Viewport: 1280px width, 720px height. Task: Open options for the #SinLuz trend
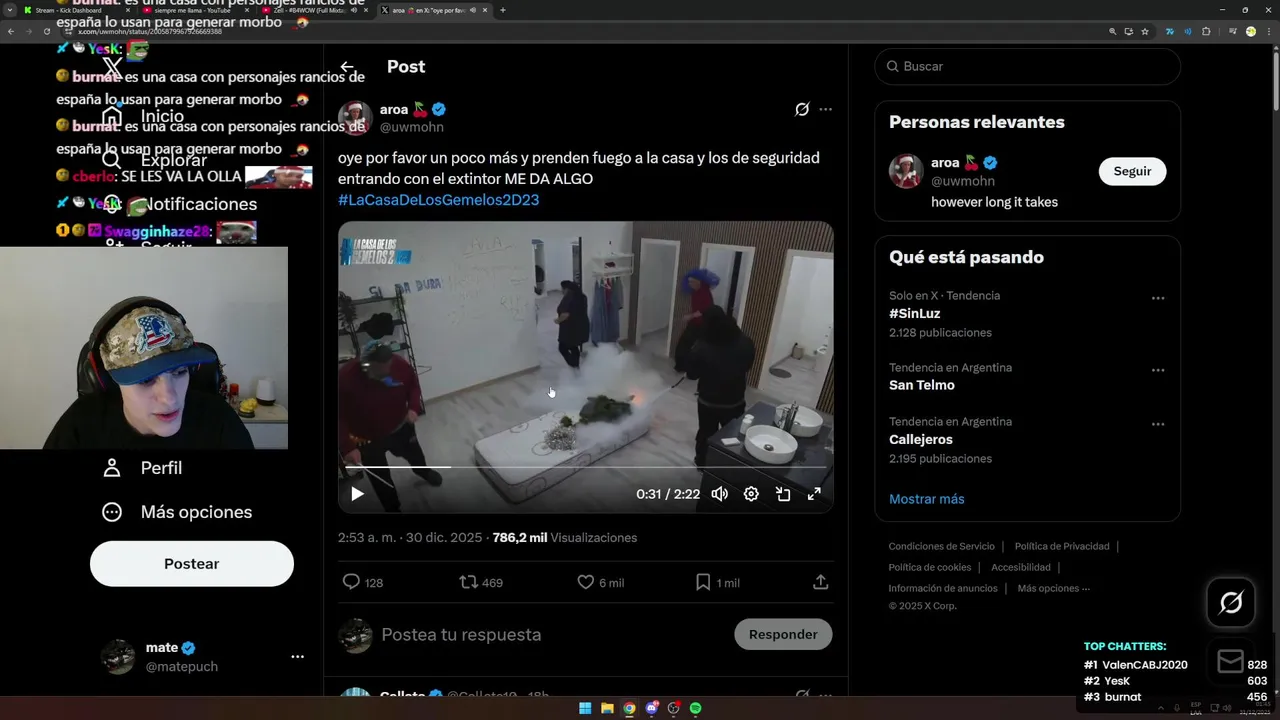click(x=1158, y=298)
